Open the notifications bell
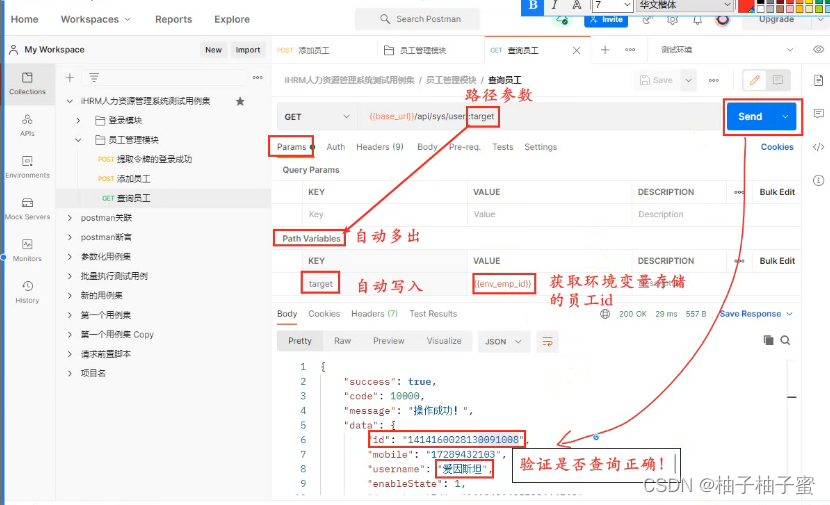830x505 pixels. coord(698,20)
